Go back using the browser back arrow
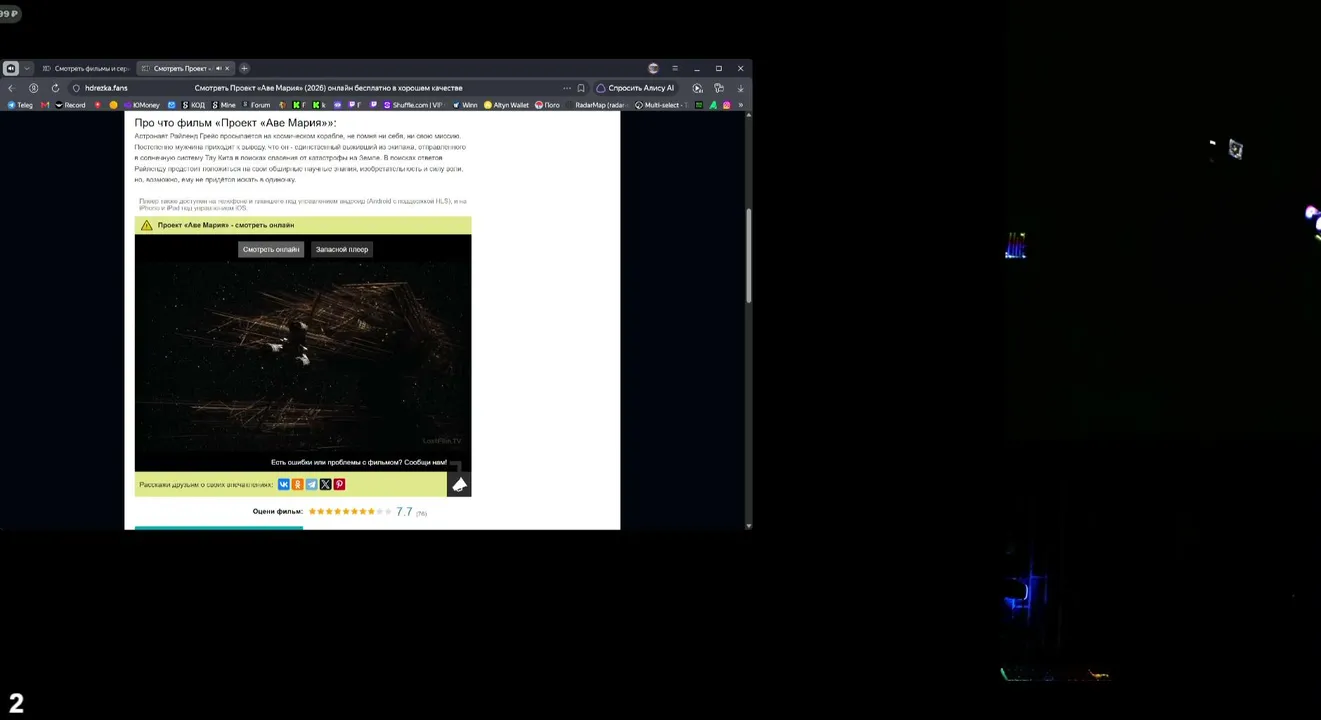This screenshot has width=1321, height=720. (x=11, y=88)
